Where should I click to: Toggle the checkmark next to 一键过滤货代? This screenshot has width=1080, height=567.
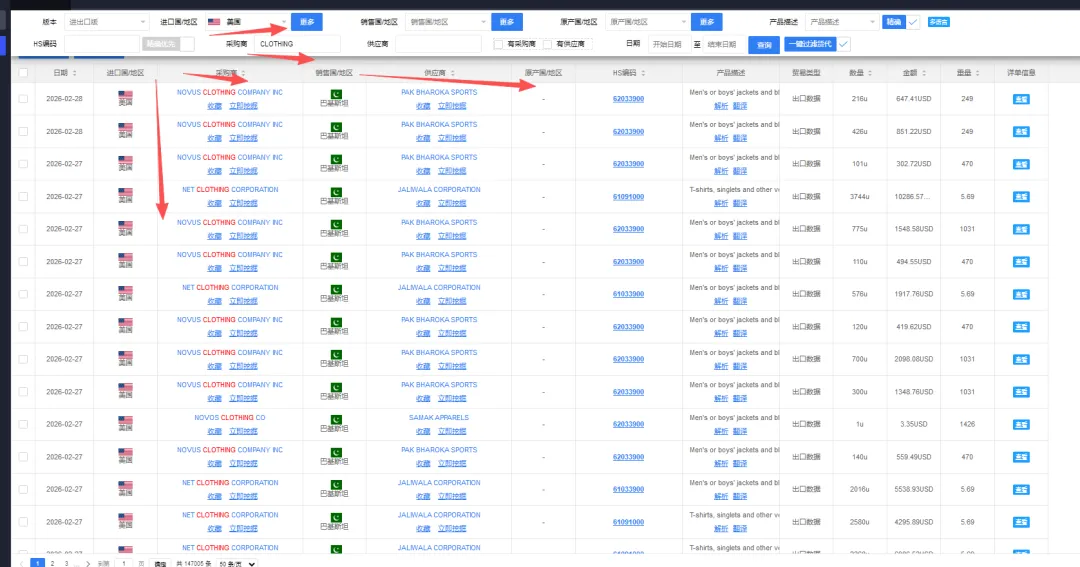click(843, 44)
